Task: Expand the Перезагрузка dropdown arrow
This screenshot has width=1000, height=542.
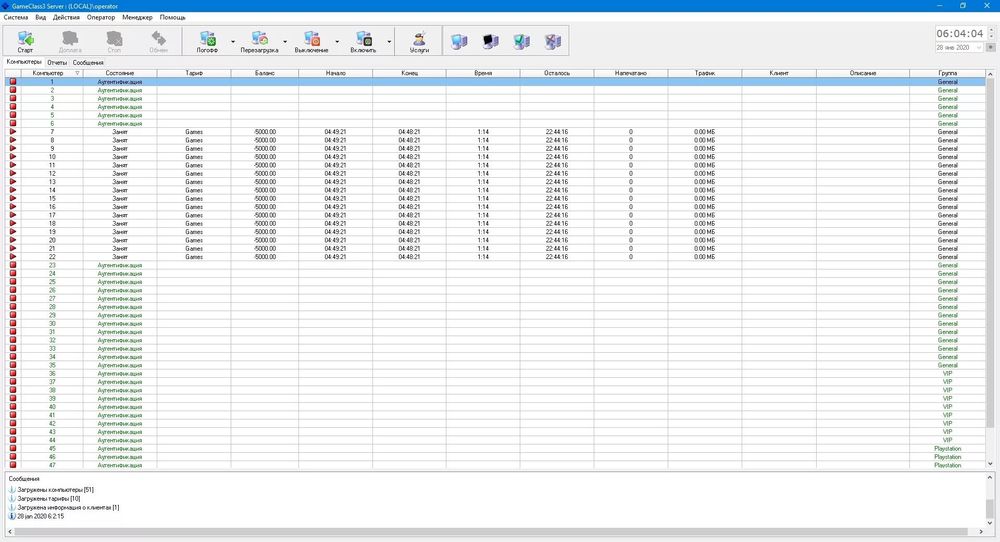Action: click(285, 42)
